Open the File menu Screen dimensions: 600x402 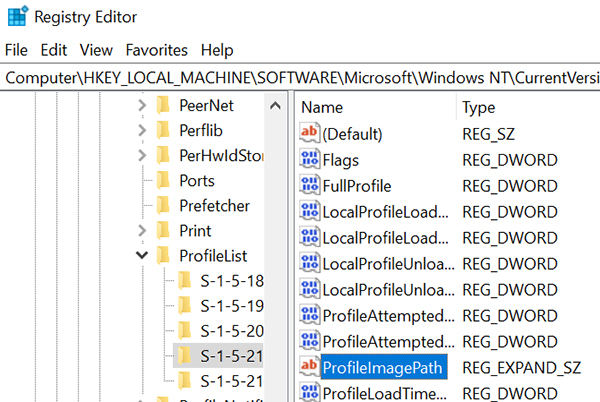click(x=16, y=50)
